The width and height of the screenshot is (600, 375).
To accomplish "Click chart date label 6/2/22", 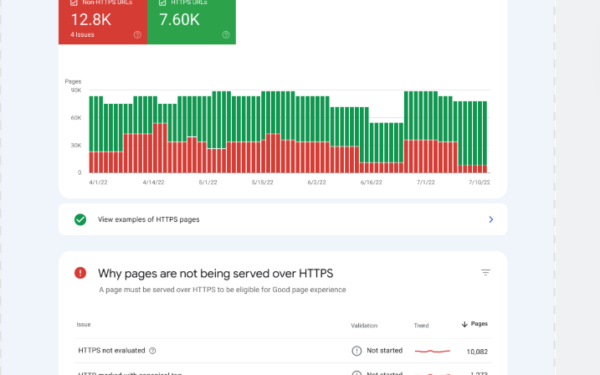I will (x=317, y=183).
